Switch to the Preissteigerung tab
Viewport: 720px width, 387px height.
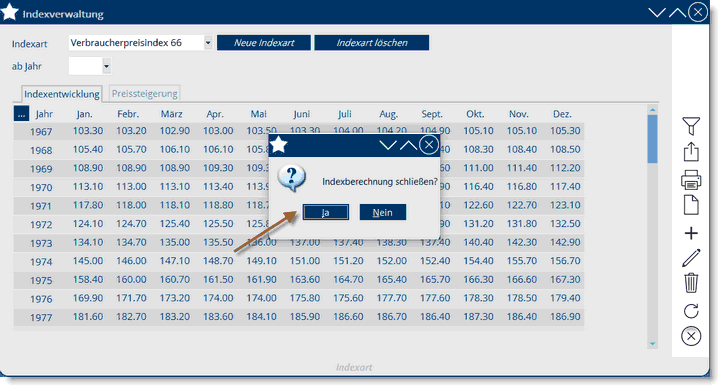[x=145, y=94]
